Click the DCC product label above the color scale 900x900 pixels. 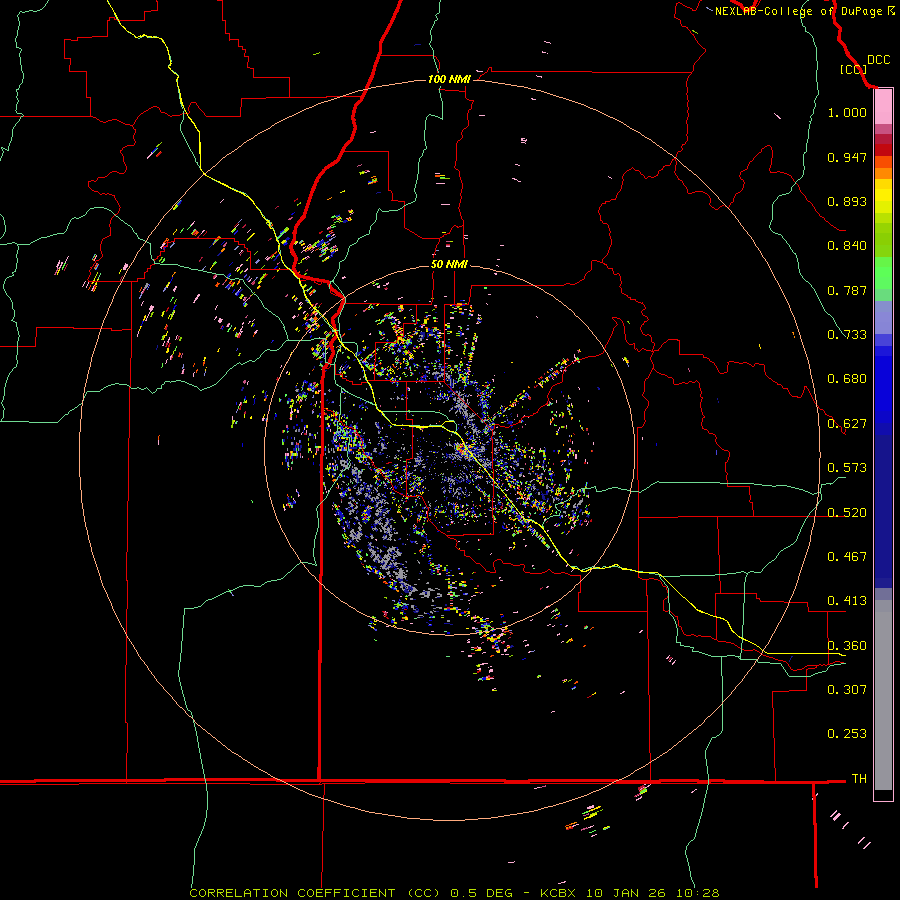click(878, 60)
